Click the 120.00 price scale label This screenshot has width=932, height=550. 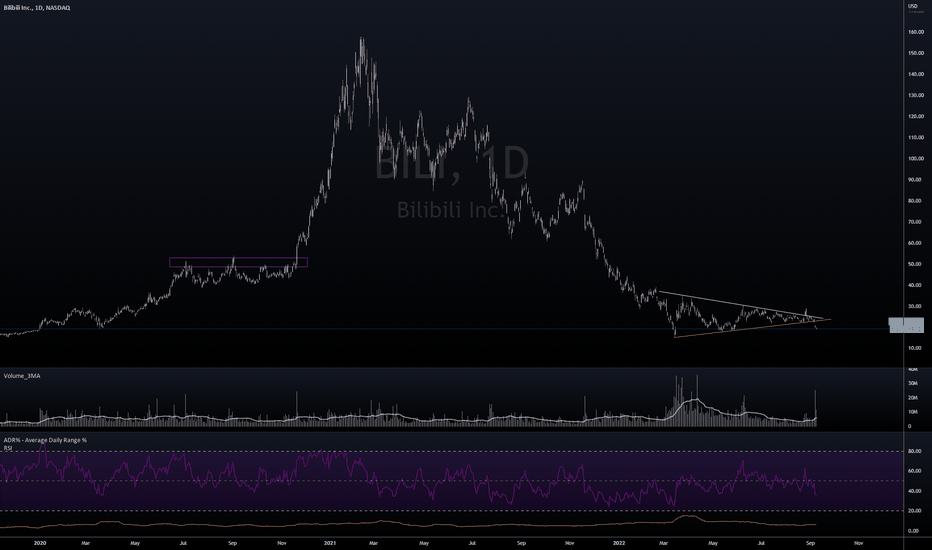pos(915,117)
